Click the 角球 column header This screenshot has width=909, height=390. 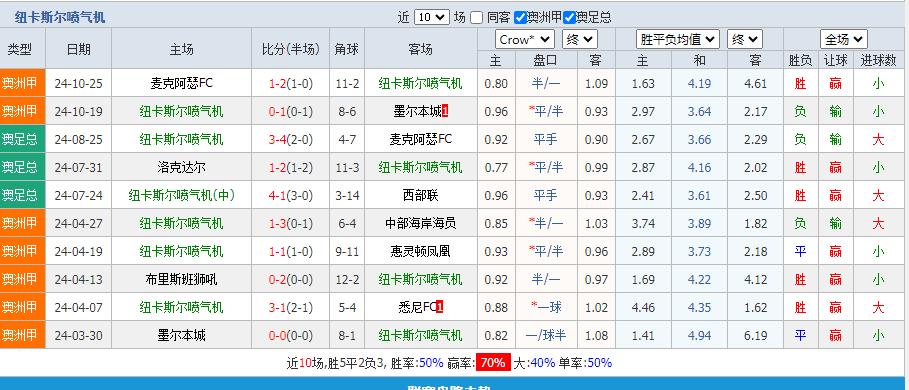click(x=347, y=49)
